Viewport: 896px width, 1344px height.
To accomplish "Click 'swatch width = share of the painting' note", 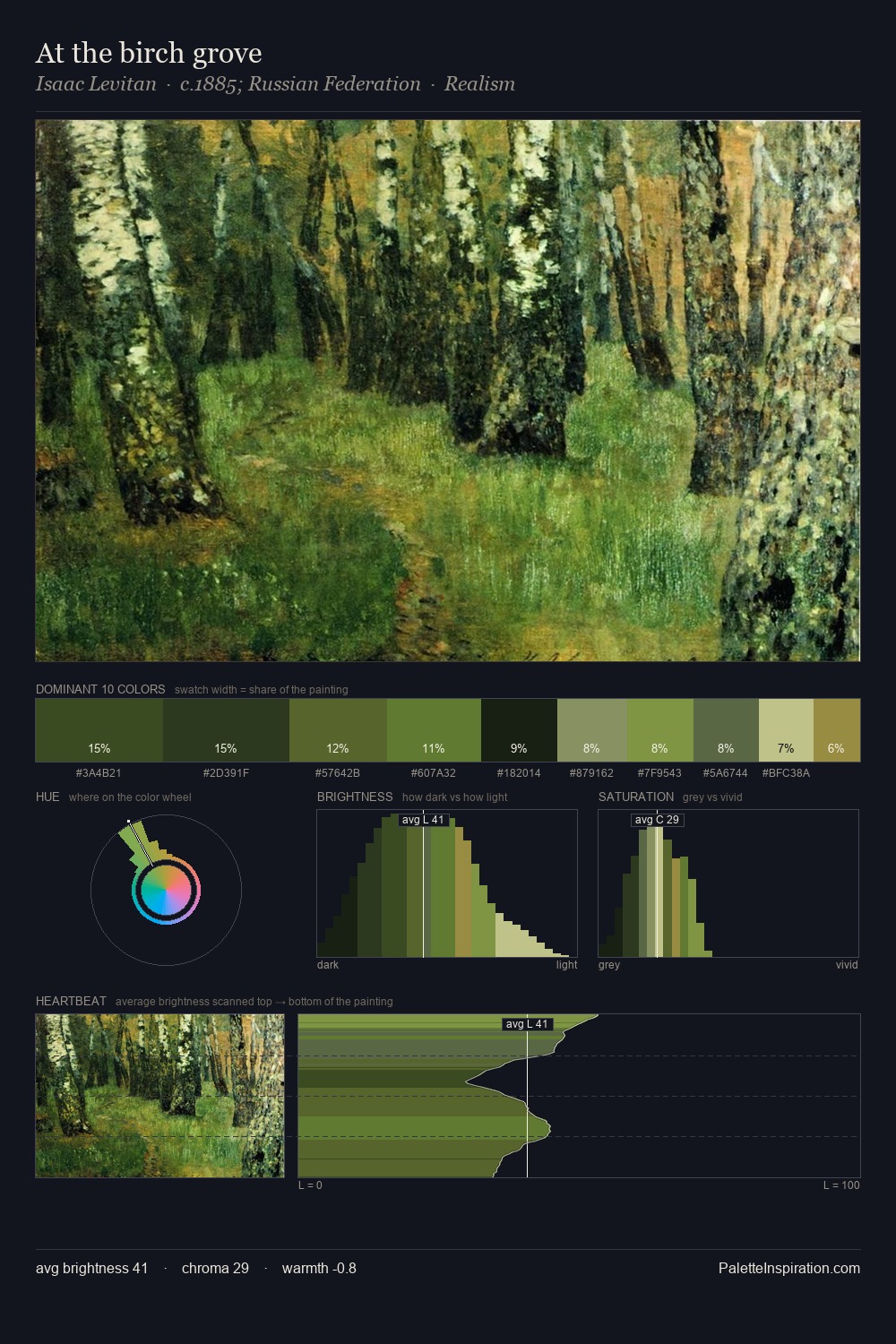I will (262, 690).
